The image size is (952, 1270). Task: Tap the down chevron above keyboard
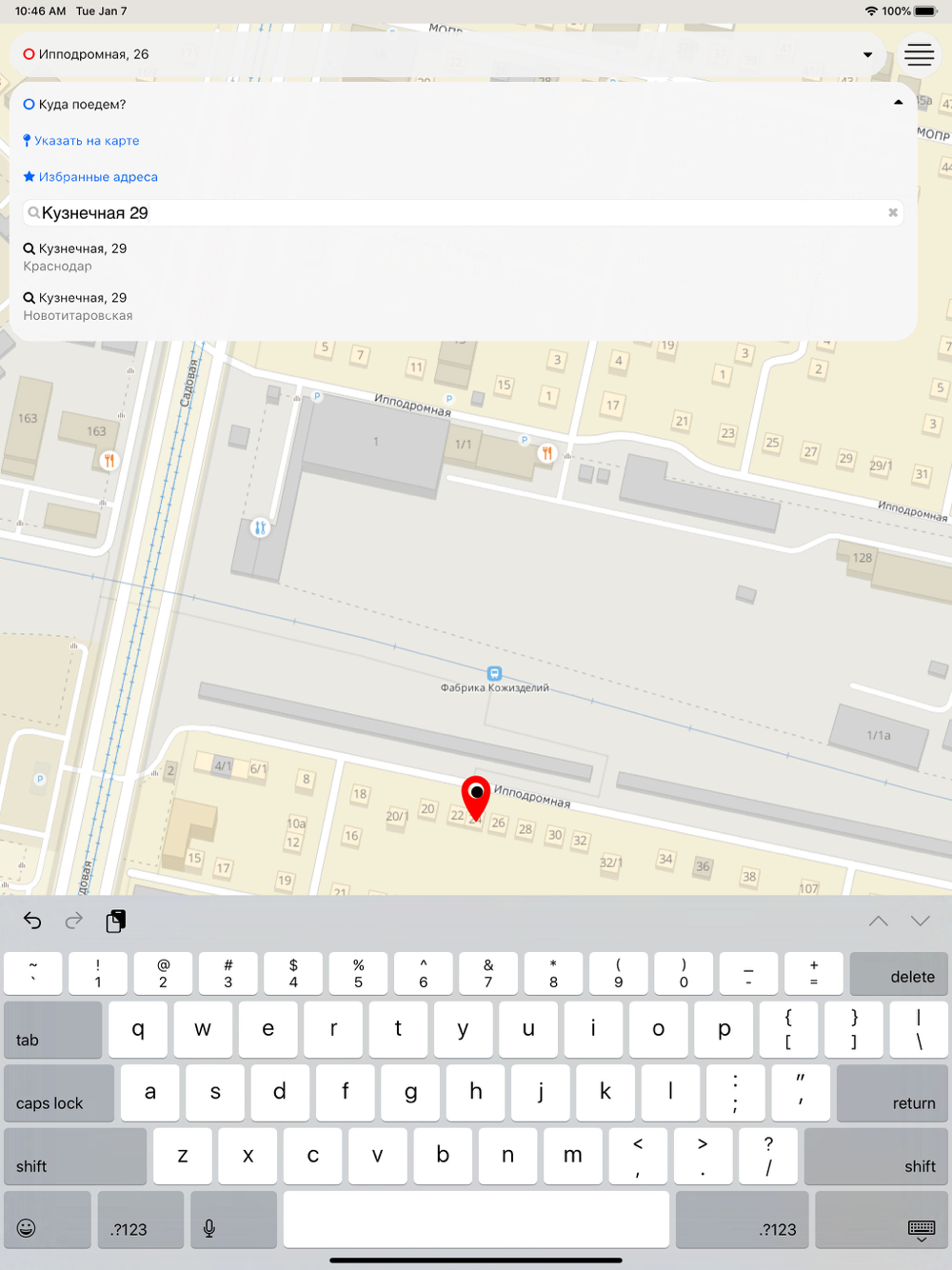(921, 921)
